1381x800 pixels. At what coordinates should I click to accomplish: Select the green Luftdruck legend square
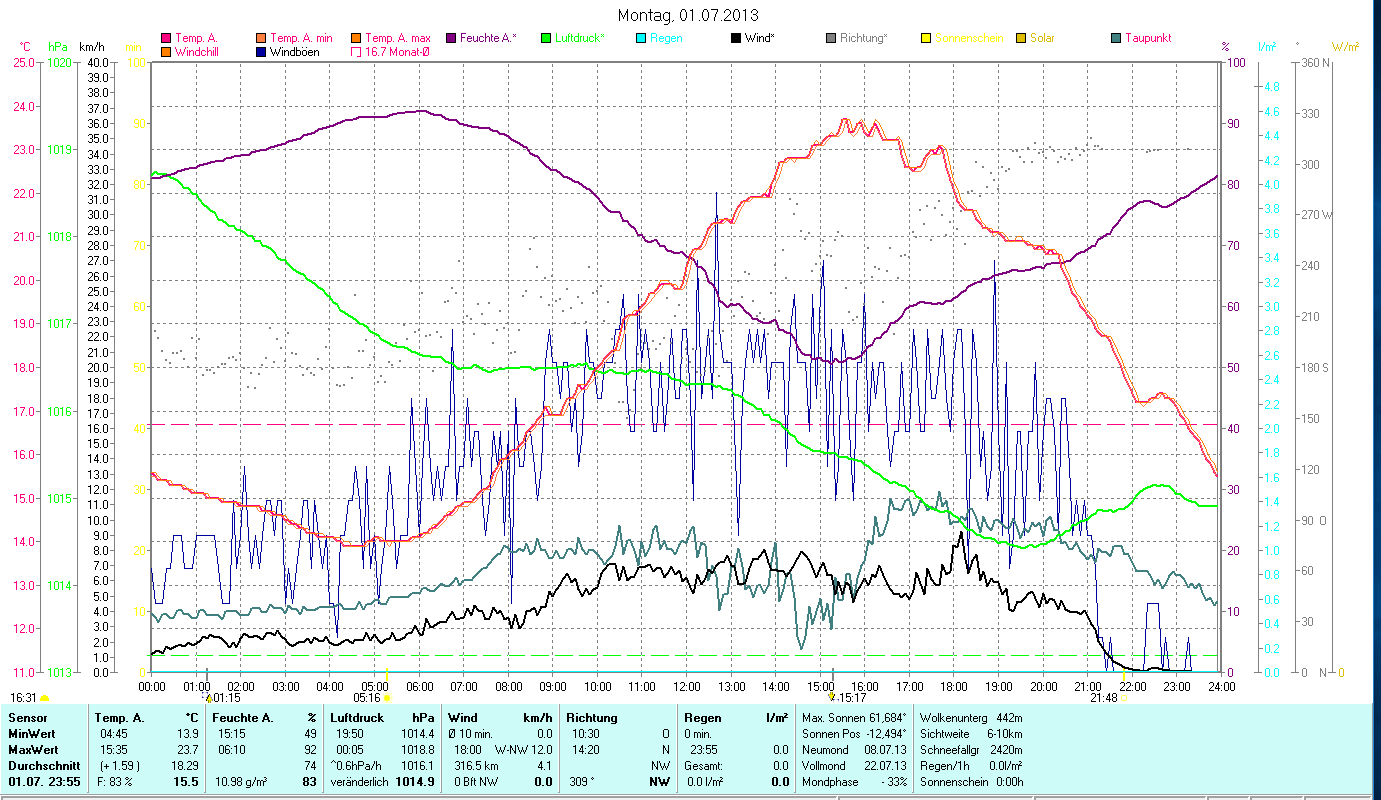click(545, 38)
